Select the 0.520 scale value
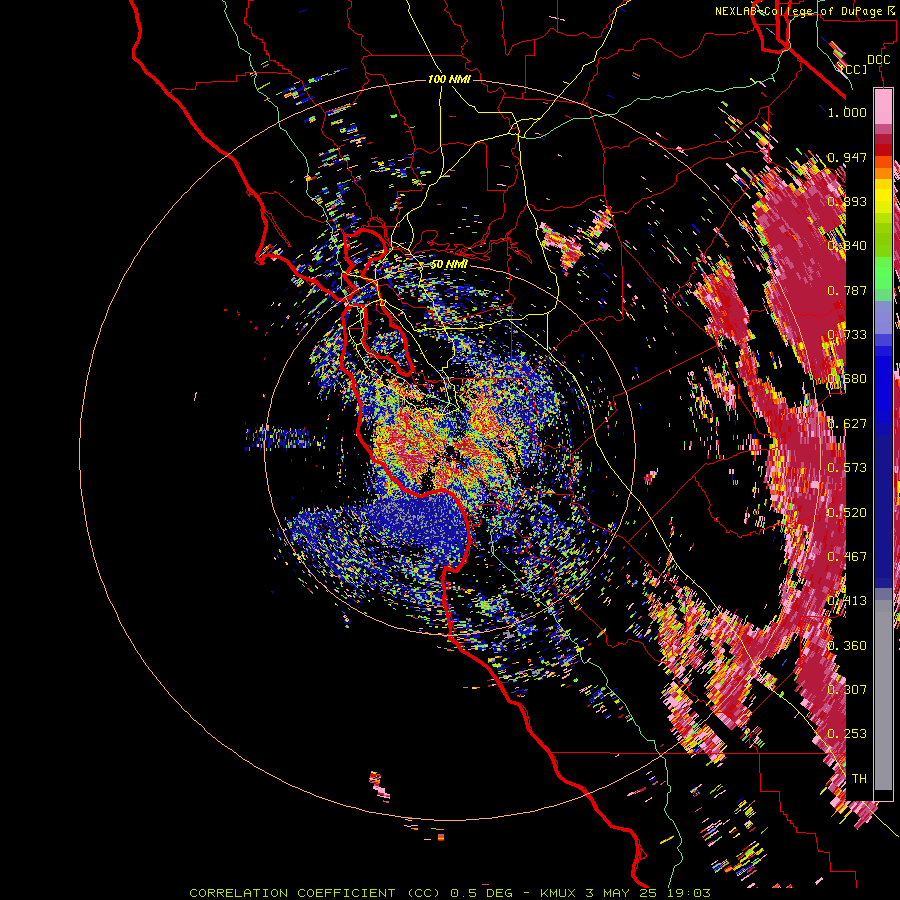The image size is (900, 900). [x=847, y=513]
